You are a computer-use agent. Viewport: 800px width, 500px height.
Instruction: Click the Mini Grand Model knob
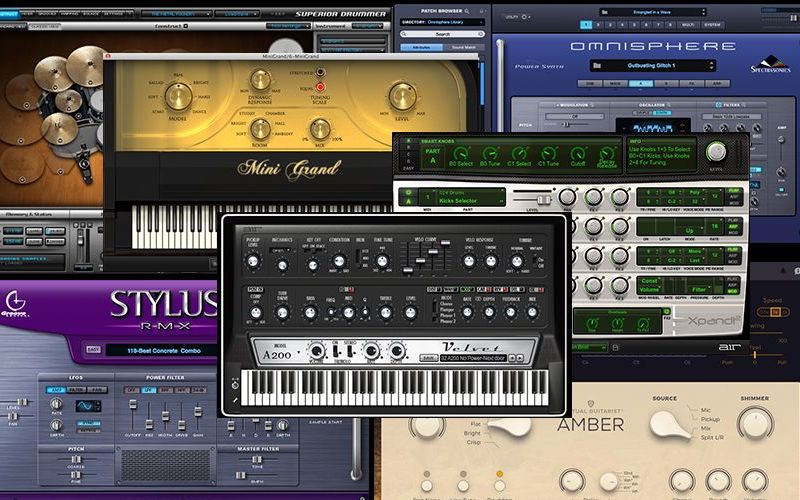point(178,96)
